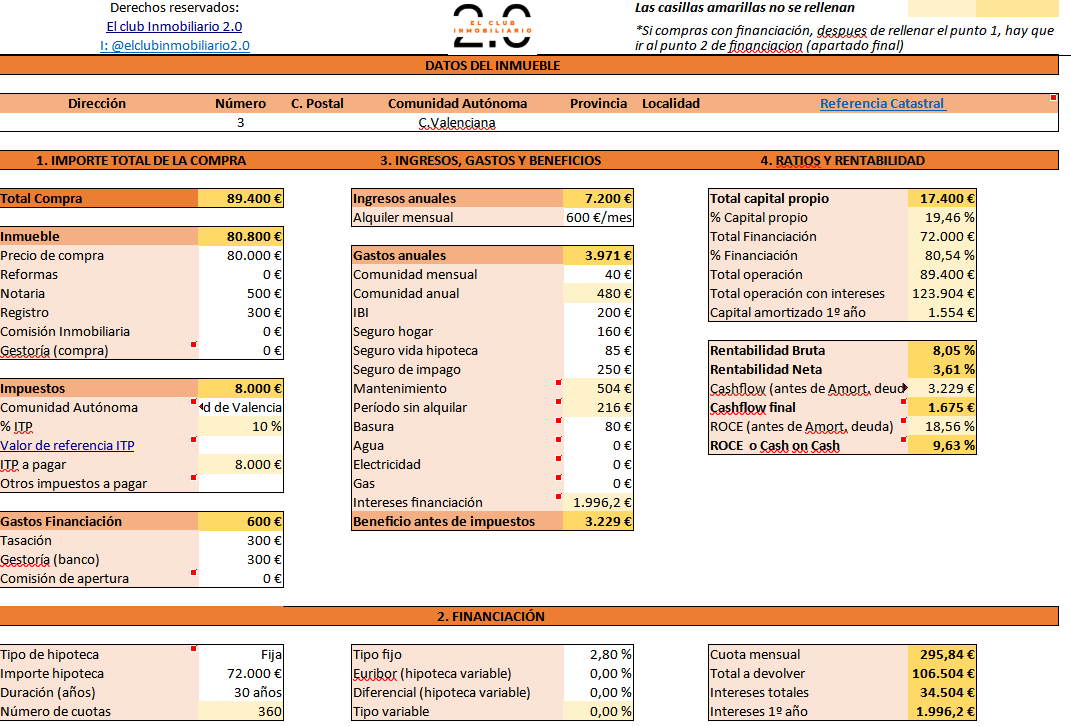Open the El club Inmobiliario 2.0 link
The width and height of the screenshot is (1071, 726).
click(174, 27)
